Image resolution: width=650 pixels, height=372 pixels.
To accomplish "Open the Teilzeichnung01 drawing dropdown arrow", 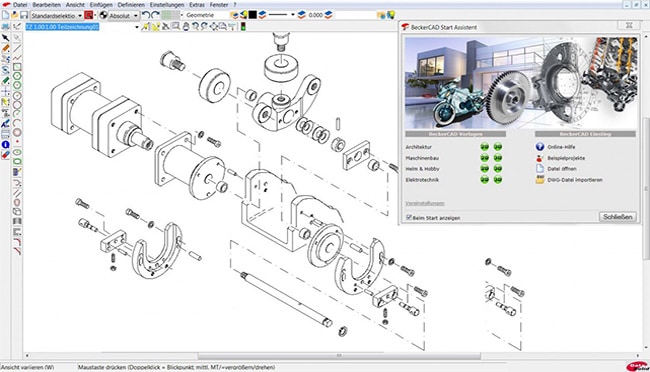I will (137, 27).
